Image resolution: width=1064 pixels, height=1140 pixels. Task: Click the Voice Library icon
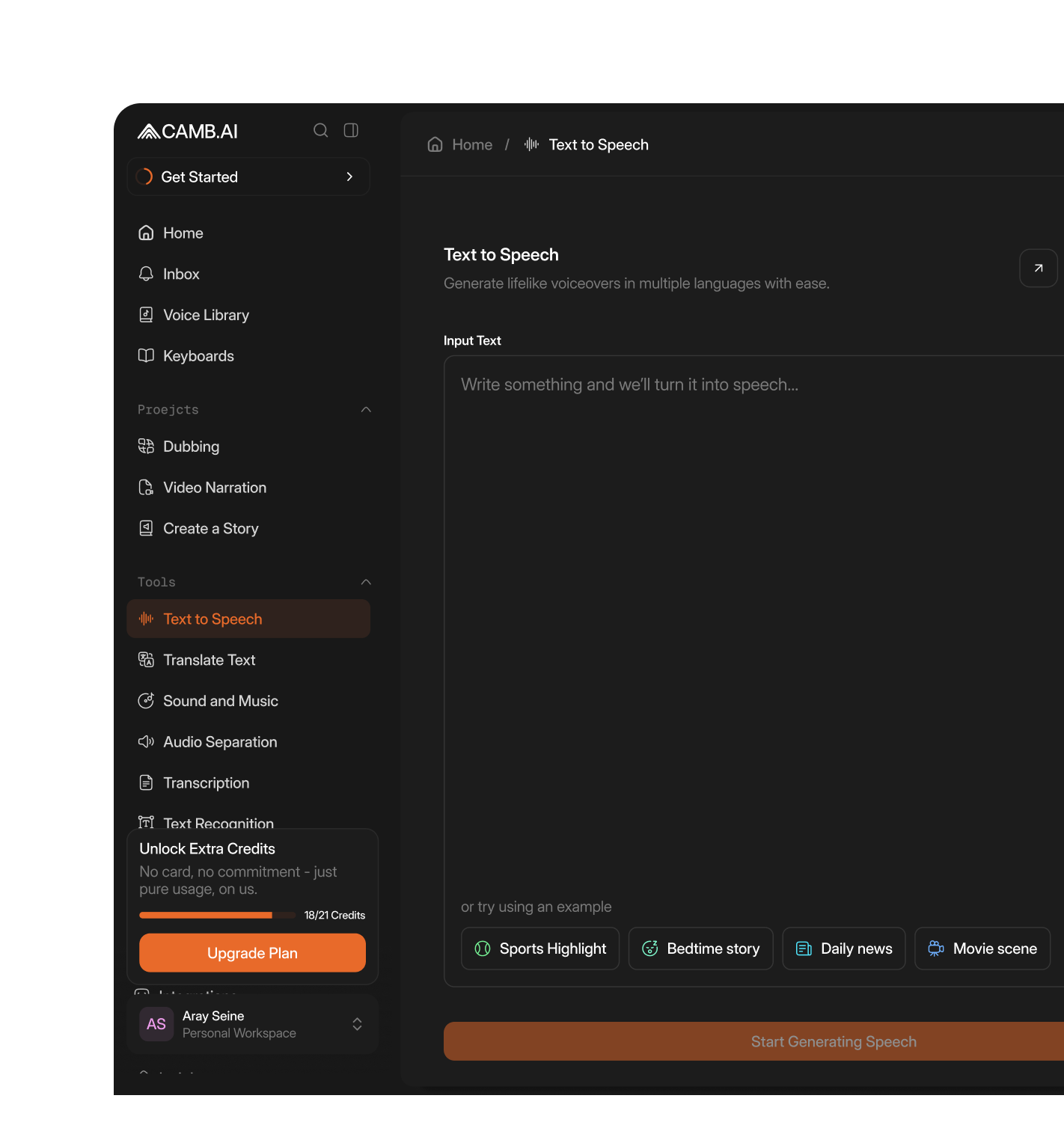(146, 315)
